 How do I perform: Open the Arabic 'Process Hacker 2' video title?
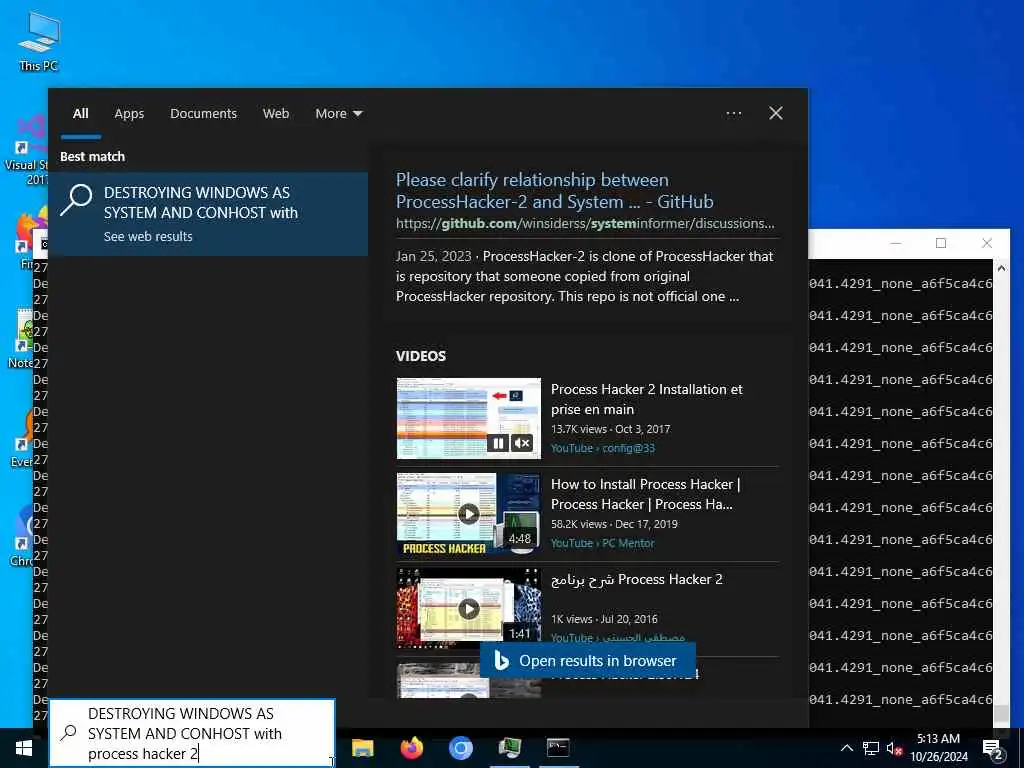click(x=637, y=579)
